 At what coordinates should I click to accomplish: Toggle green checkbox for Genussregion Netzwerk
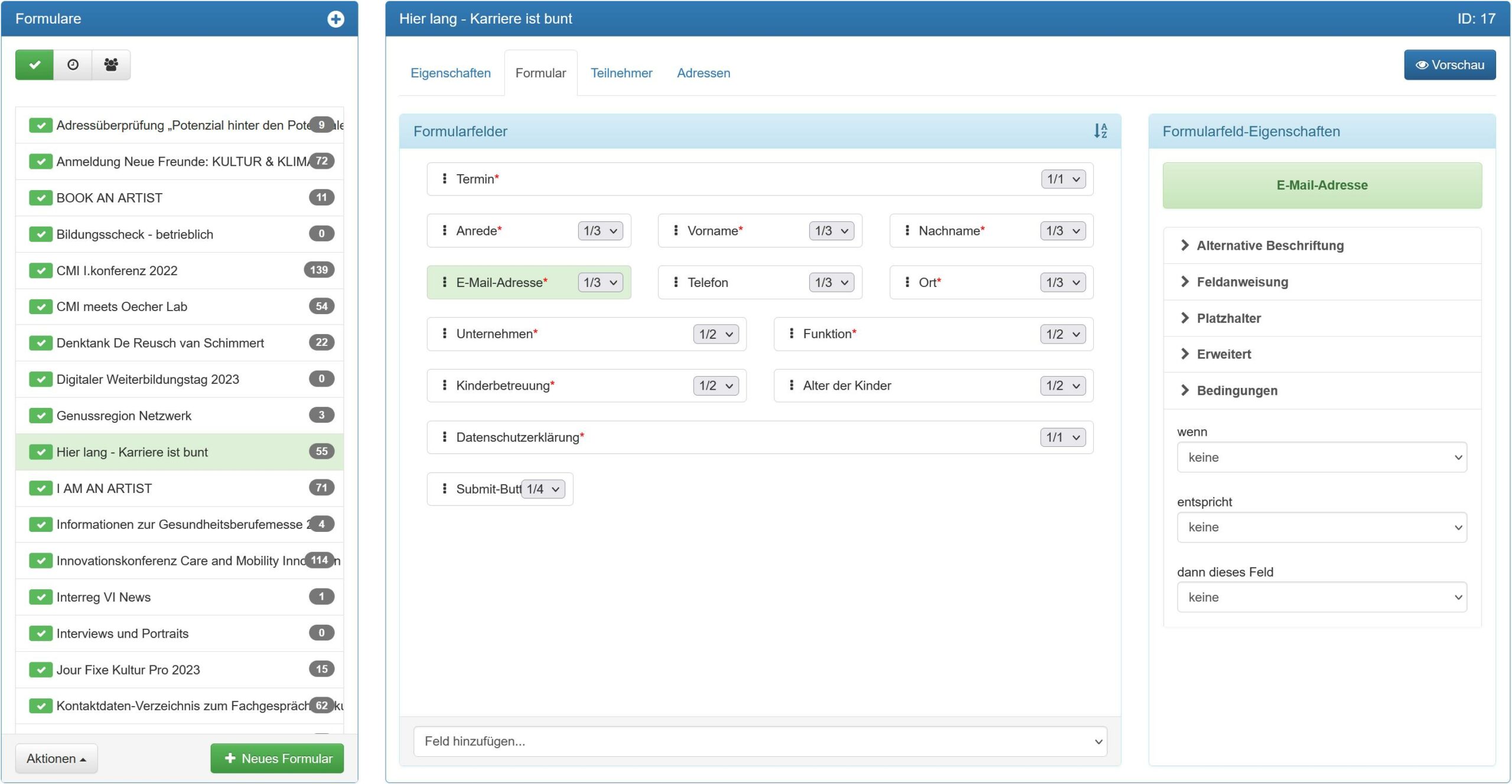41,416
